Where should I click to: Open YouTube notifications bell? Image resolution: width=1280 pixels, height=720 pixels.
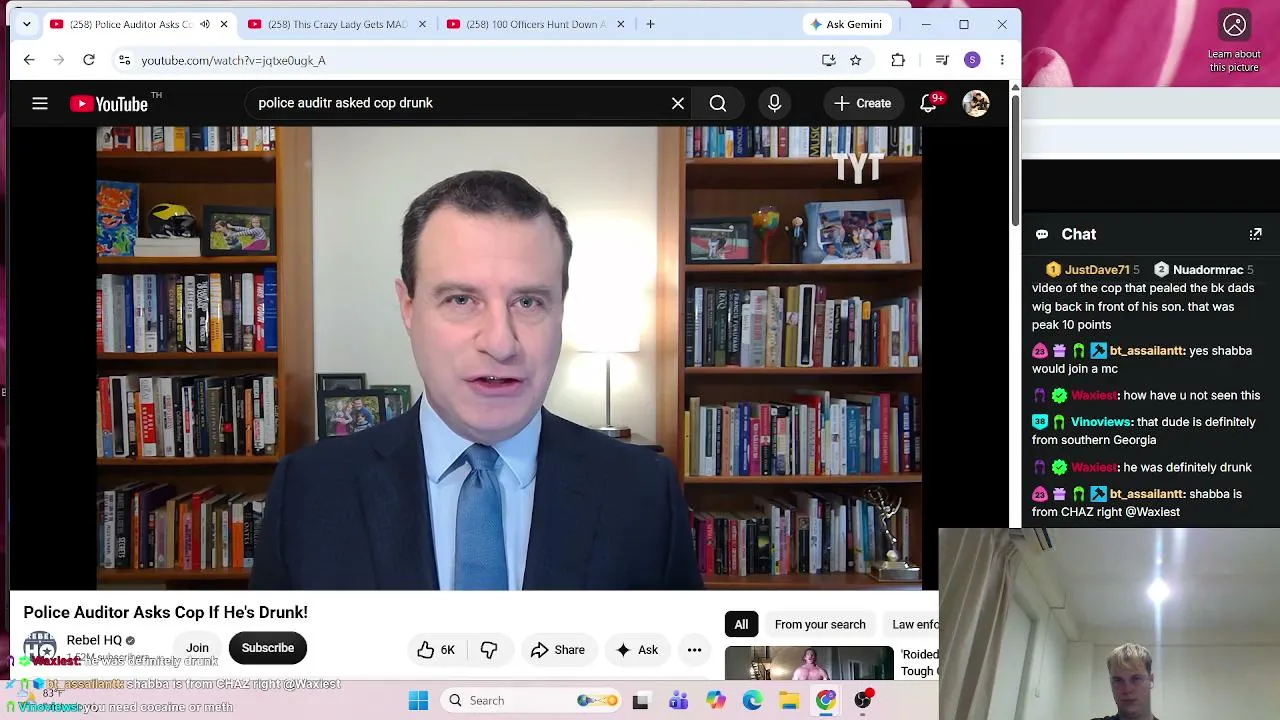[x=928, y=103]
